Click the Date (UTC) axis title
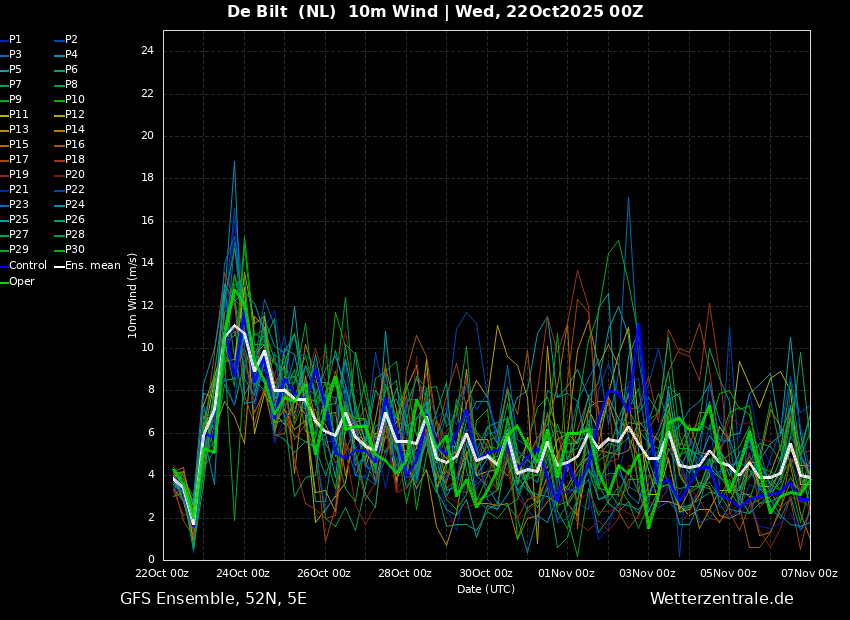The height and width of the screenshot is (620, 850). pos(486,589)
